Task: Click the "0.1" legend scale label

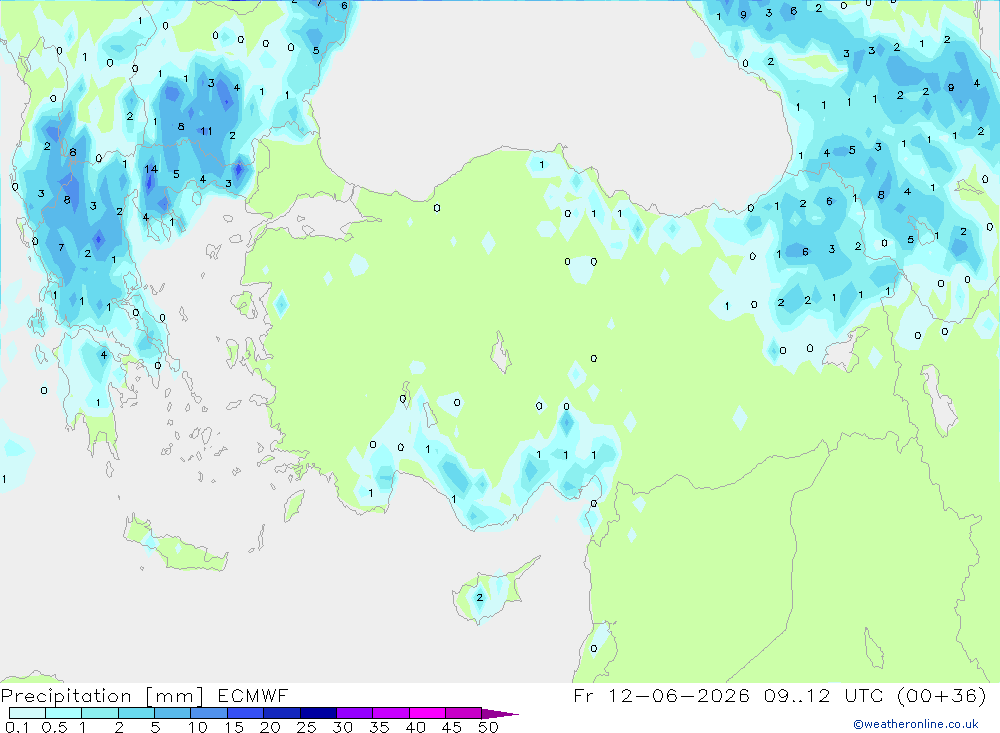Action: click(x=17, y=727)
